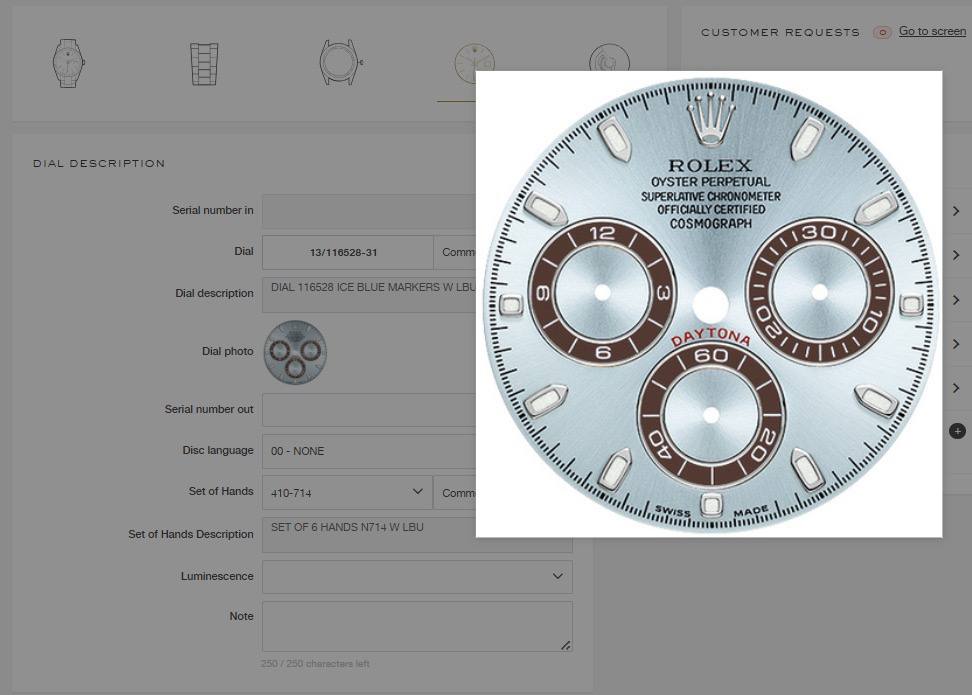Open the bracelet step icon
Screen dimensions: 972x695
pos(204,64)
